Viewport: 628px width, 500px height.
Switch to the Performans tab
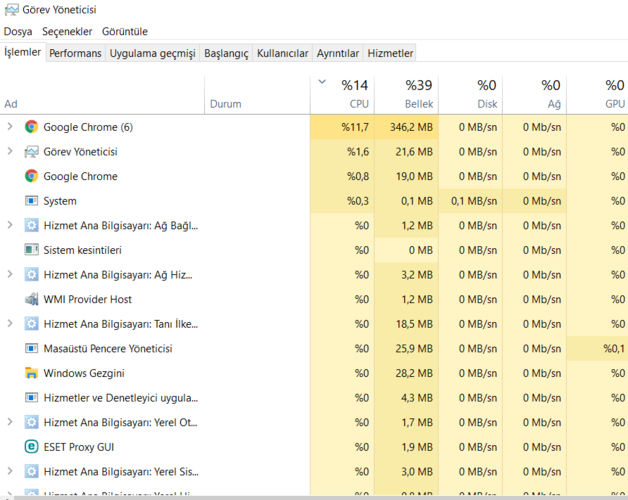coord(75,53)
